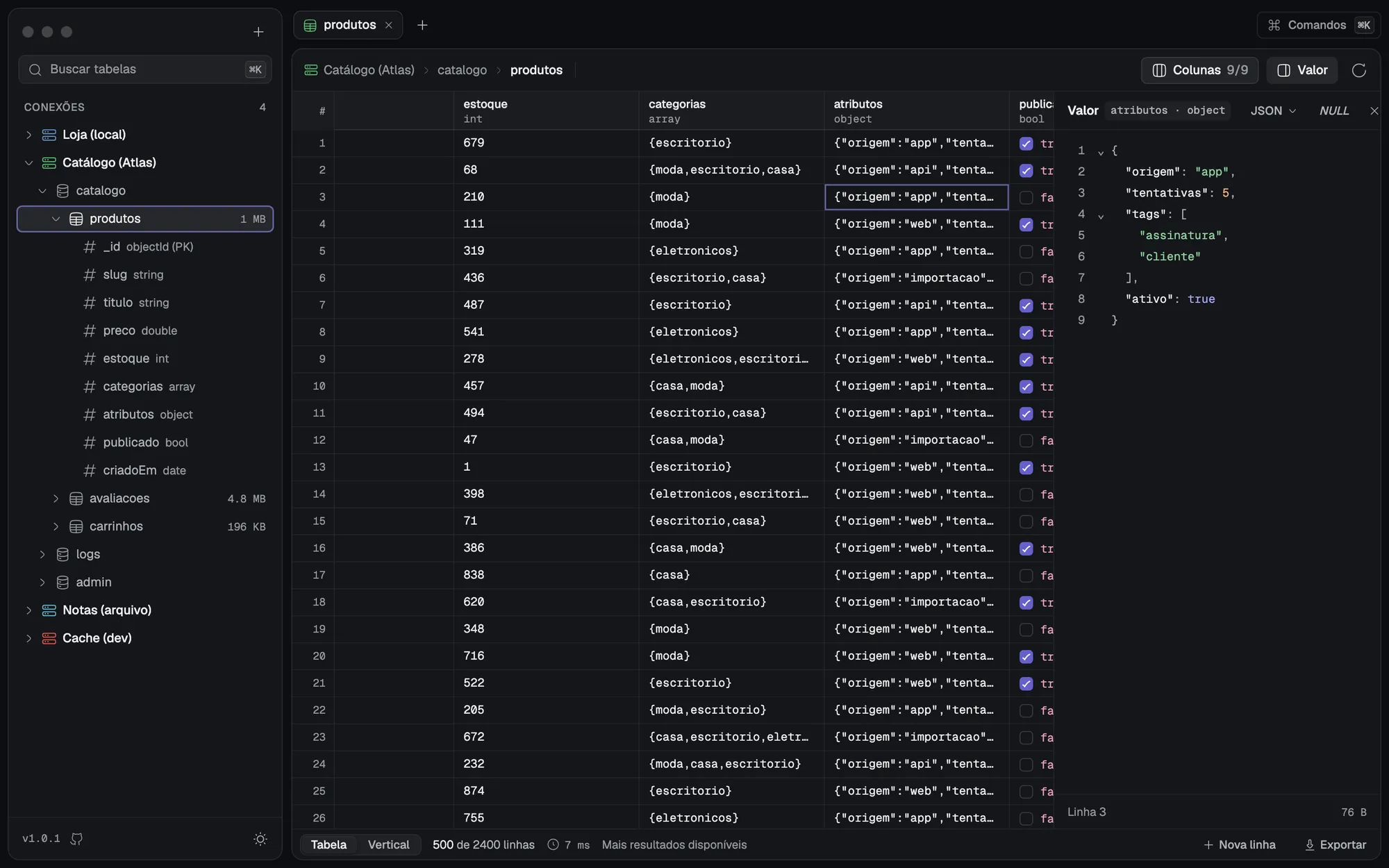The width and height of the screenshot is (1389, 868).
Task: Close the produtos tab
Action: coord(389,25)
